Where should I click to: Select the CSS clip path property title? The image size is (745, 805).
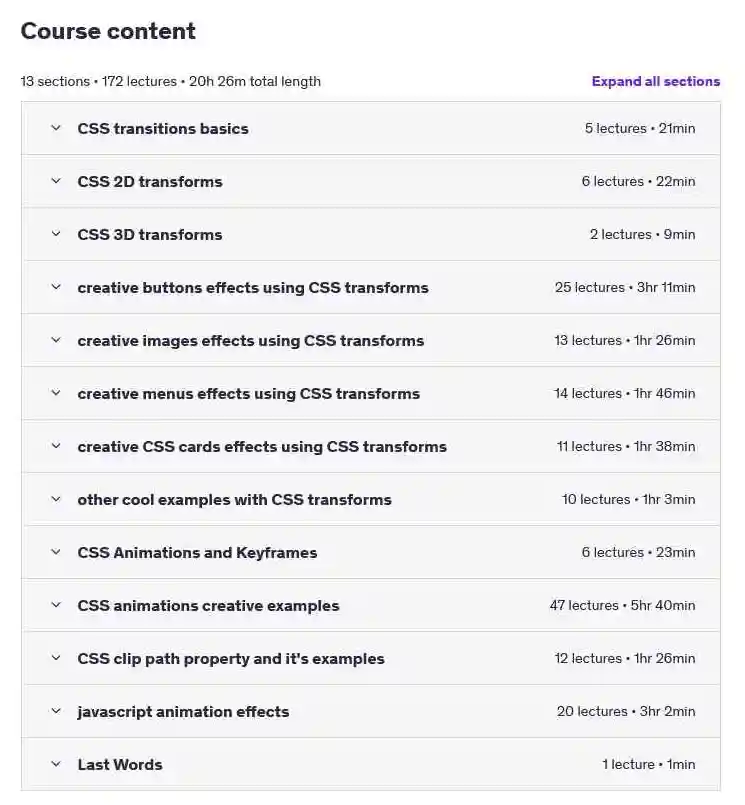tap(231, 659)
